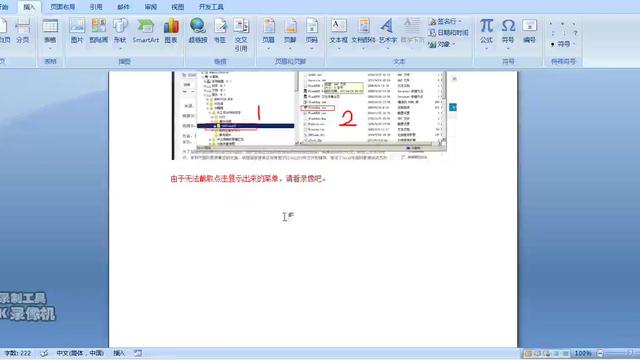The height and width of the screenshot is (360, 640).
Task: Expand the Table (表格) dropdown arrow
Action: click(x=50, y=49)
